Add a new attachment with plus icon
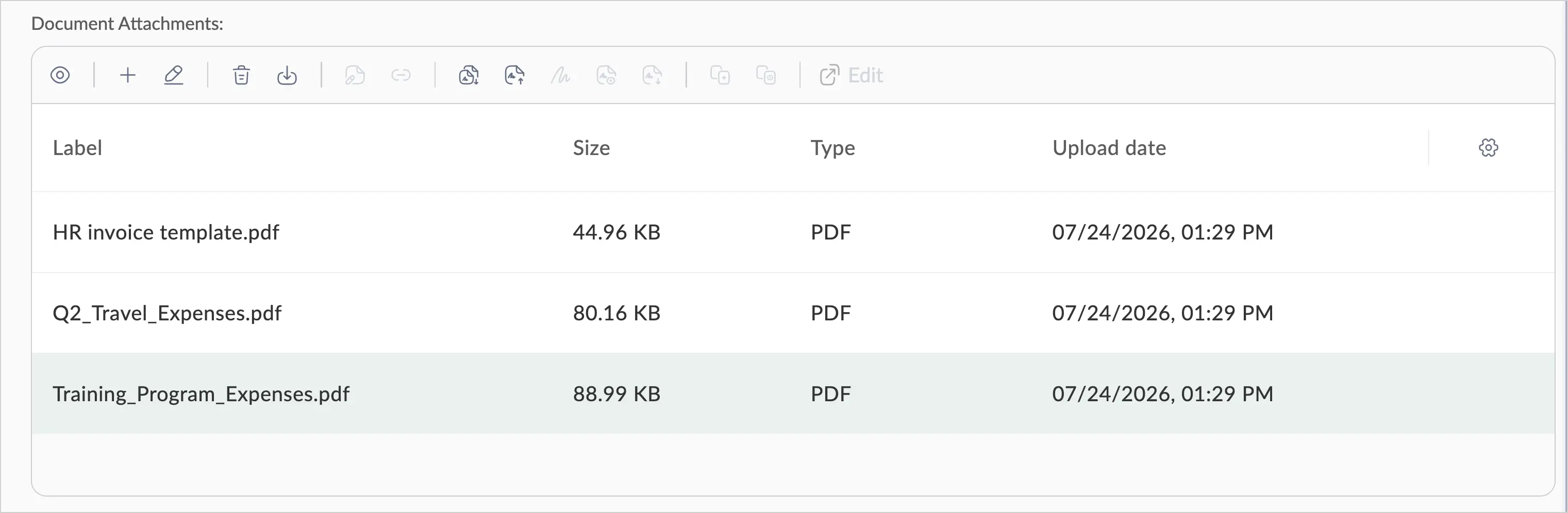1568x513 pixels. point(128,76)
